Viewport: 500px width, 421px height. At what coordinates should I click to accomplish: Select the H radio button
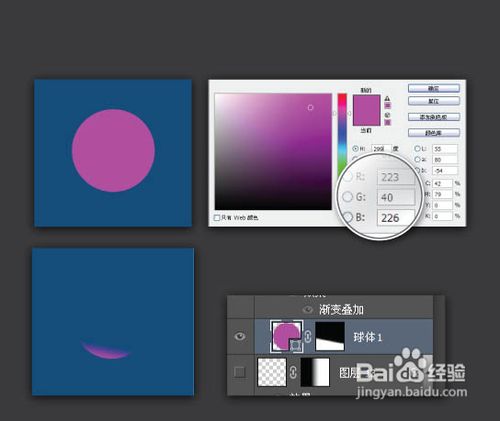355,149
